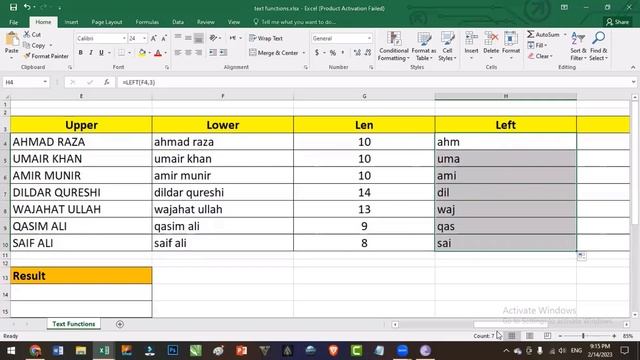
Task: Click the Accounting dollar format icon
Action: pos(317,53)
